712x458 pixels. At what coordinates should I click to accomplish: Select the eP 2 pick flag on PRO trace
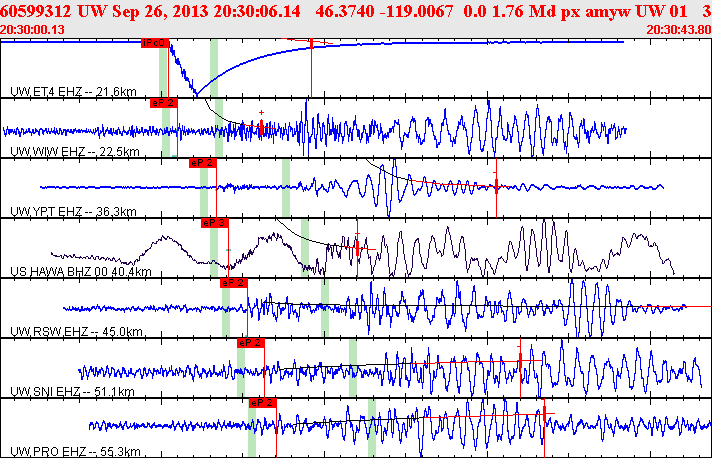tap(263, 403)
